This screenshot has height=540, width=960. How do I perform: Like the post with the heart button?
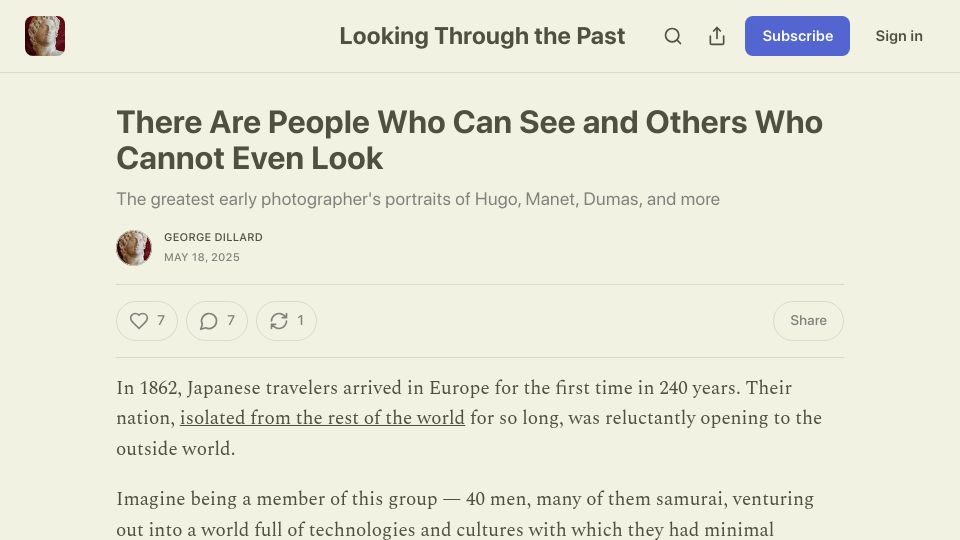click(147, 321)
